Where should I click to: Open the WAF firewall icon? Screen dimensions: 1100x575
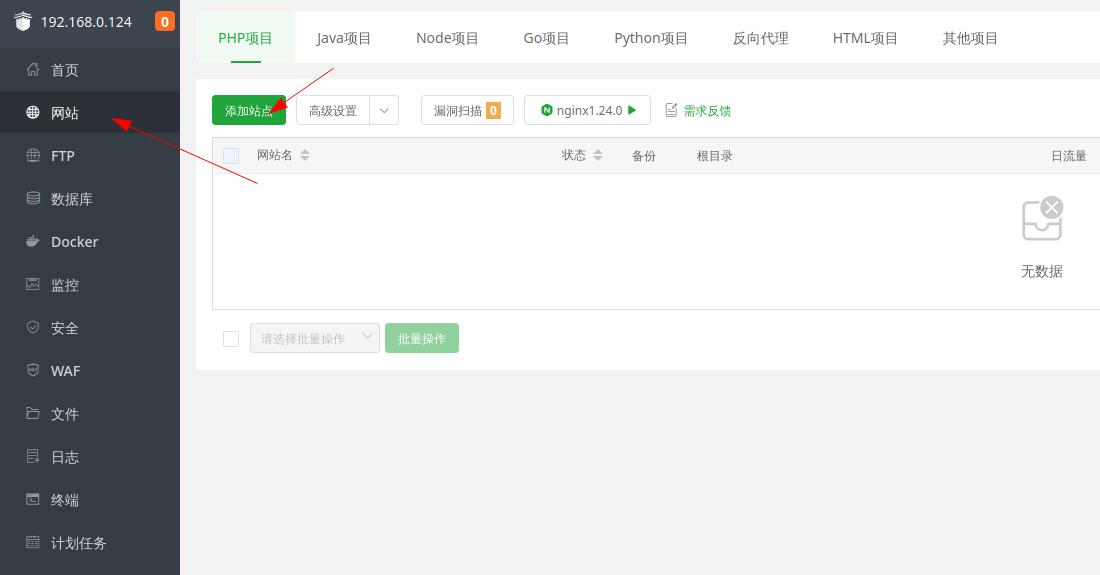[x=33, y=371]
